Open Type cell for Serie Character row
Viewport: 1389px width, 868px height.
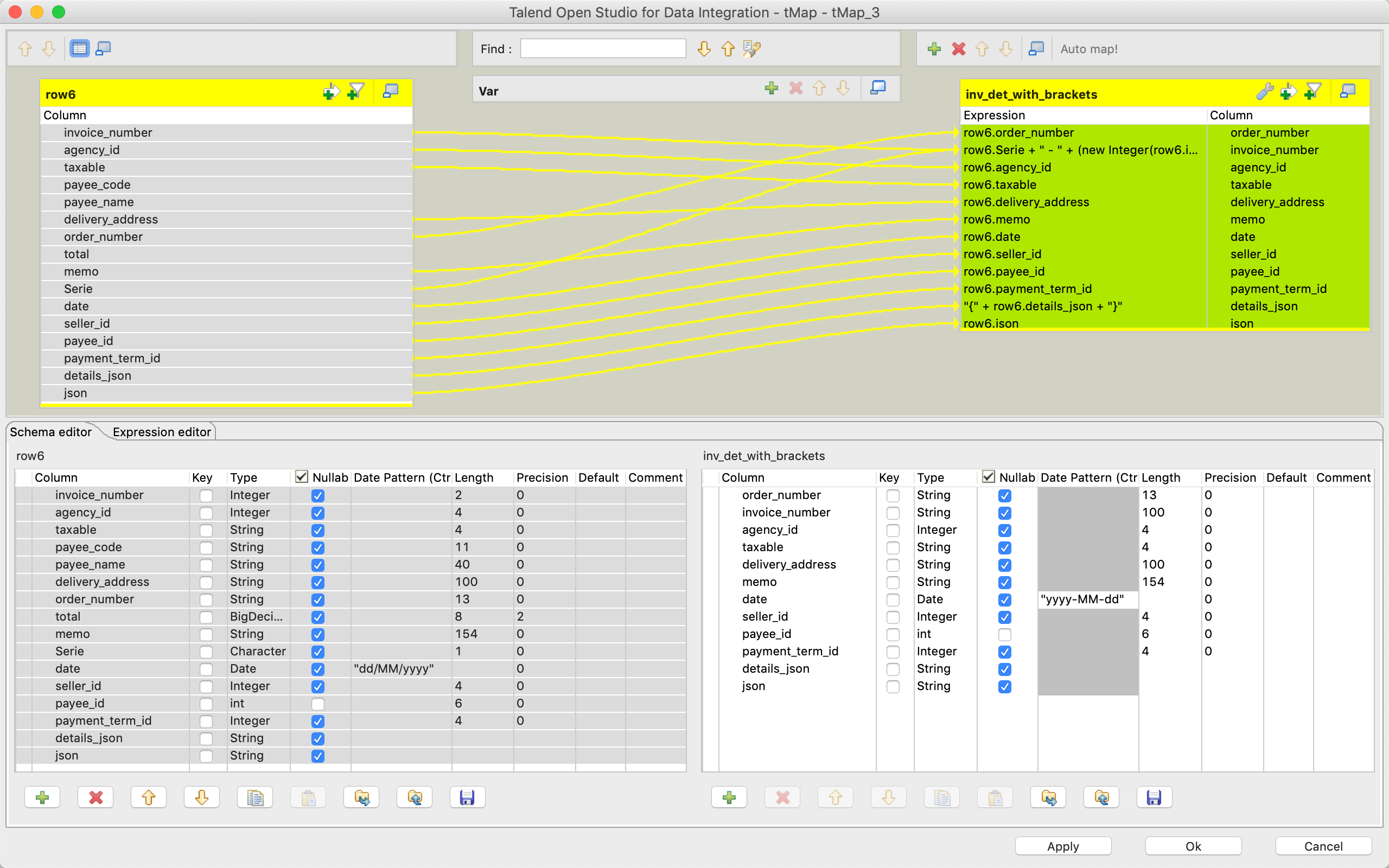pos(258,652)
